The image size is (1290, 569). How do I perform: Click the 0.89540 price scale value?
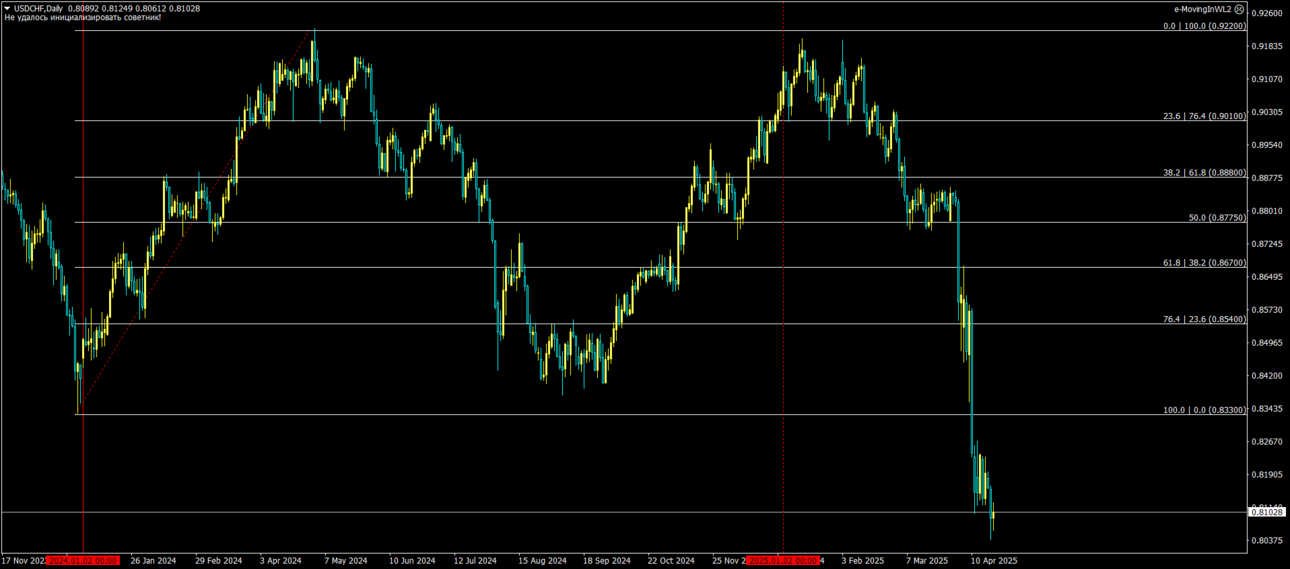(x=1268, y=145)
